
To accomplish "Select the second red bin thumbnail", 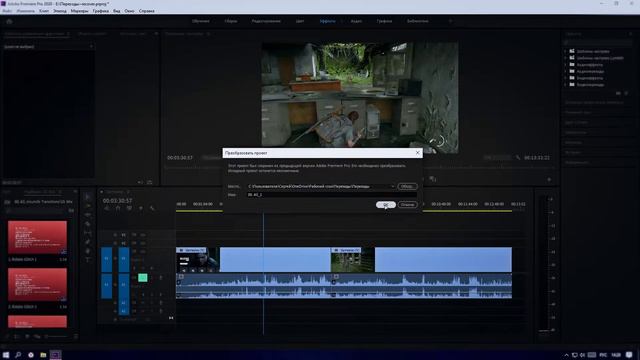I will click(x=37, y=284).
